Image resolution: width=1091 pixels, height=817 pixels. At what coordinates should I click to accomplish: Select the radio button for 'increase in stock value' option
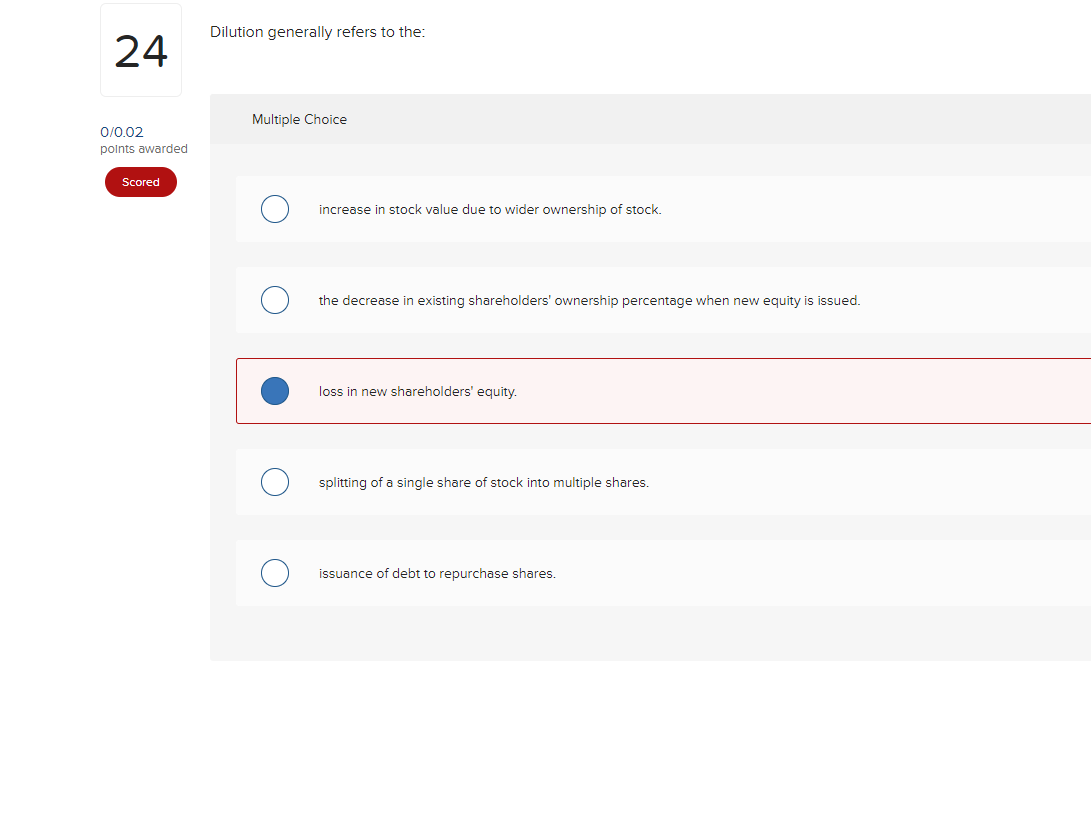275,209
